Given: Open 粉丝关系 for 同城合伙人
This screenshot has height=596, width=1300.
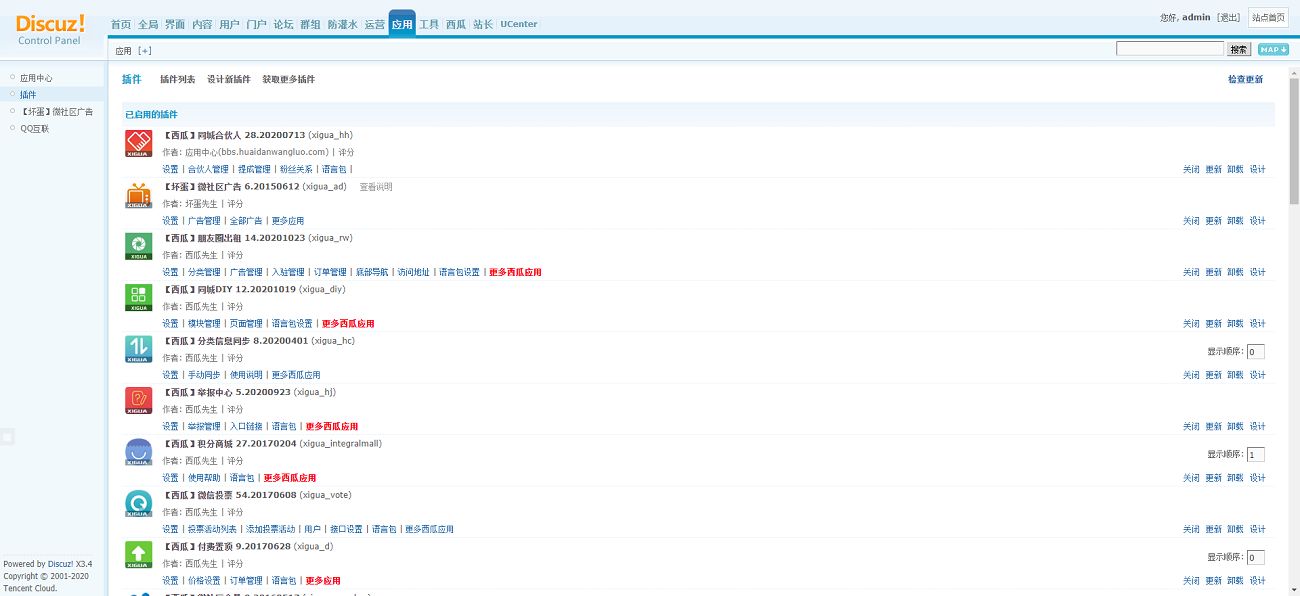Looking at the screenshot, I should coord(296,170).
